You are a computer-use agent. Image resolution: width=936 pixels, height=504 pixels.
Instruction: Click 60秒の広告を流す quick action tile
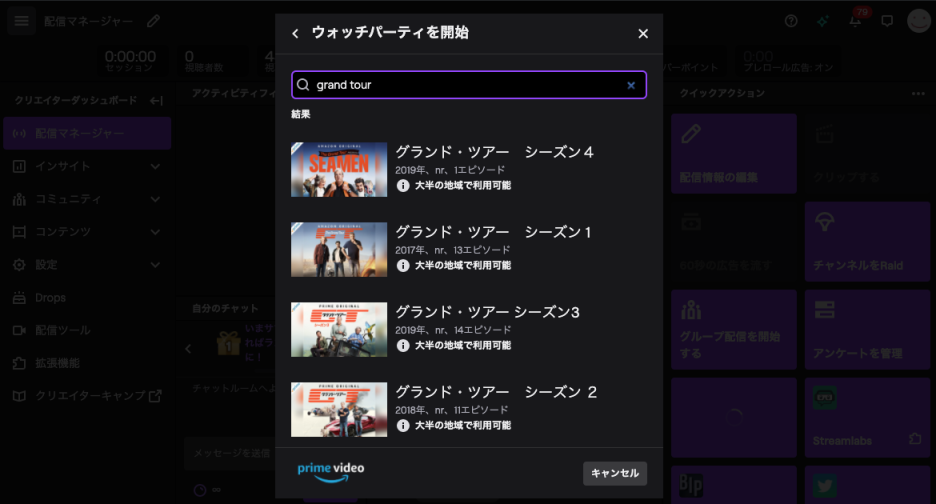coord(734,242)
